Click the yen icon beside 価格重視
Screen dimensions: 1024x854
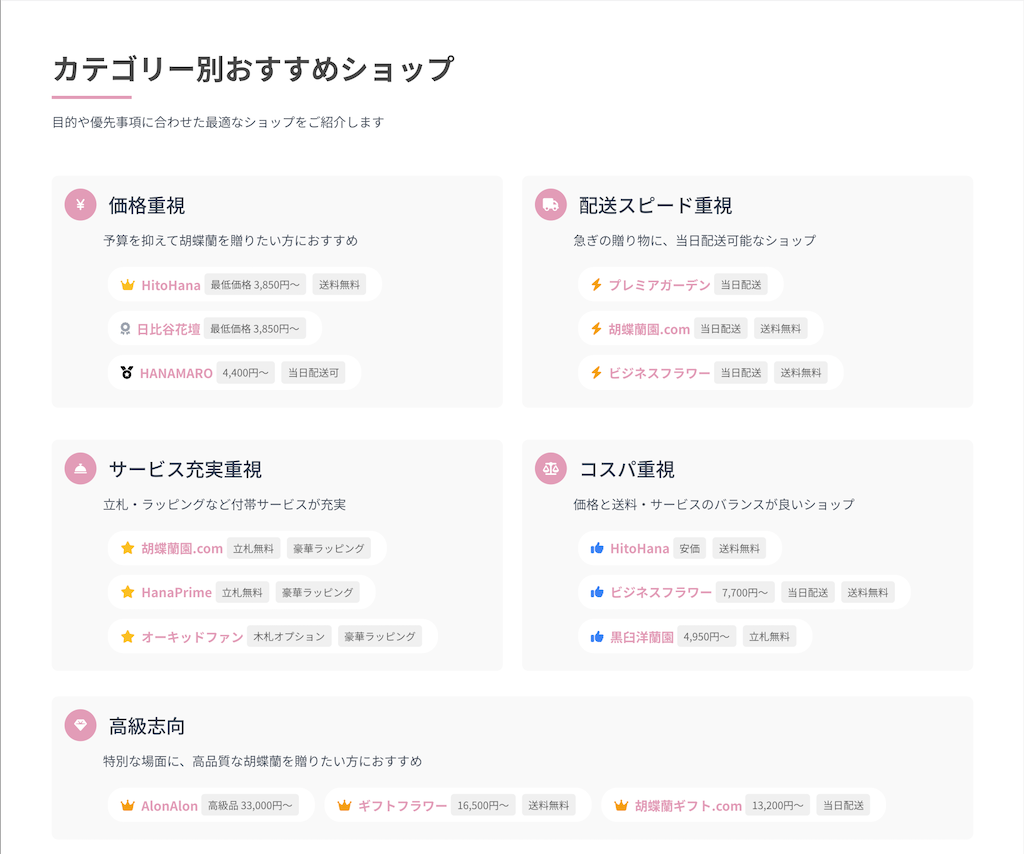click(80, 204)
